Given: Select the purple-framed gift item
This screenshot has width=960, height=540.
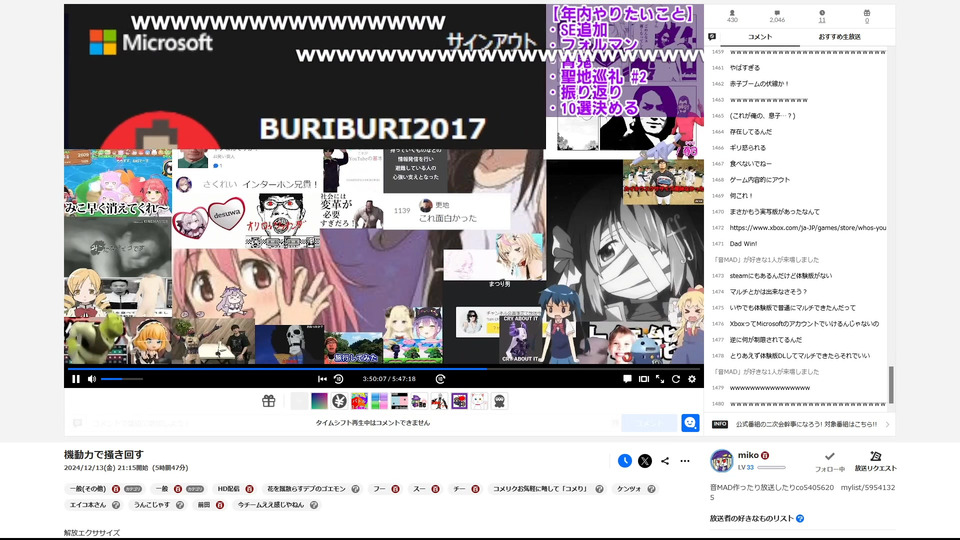Looking at the screenshot, I should [x=459, y=401].
